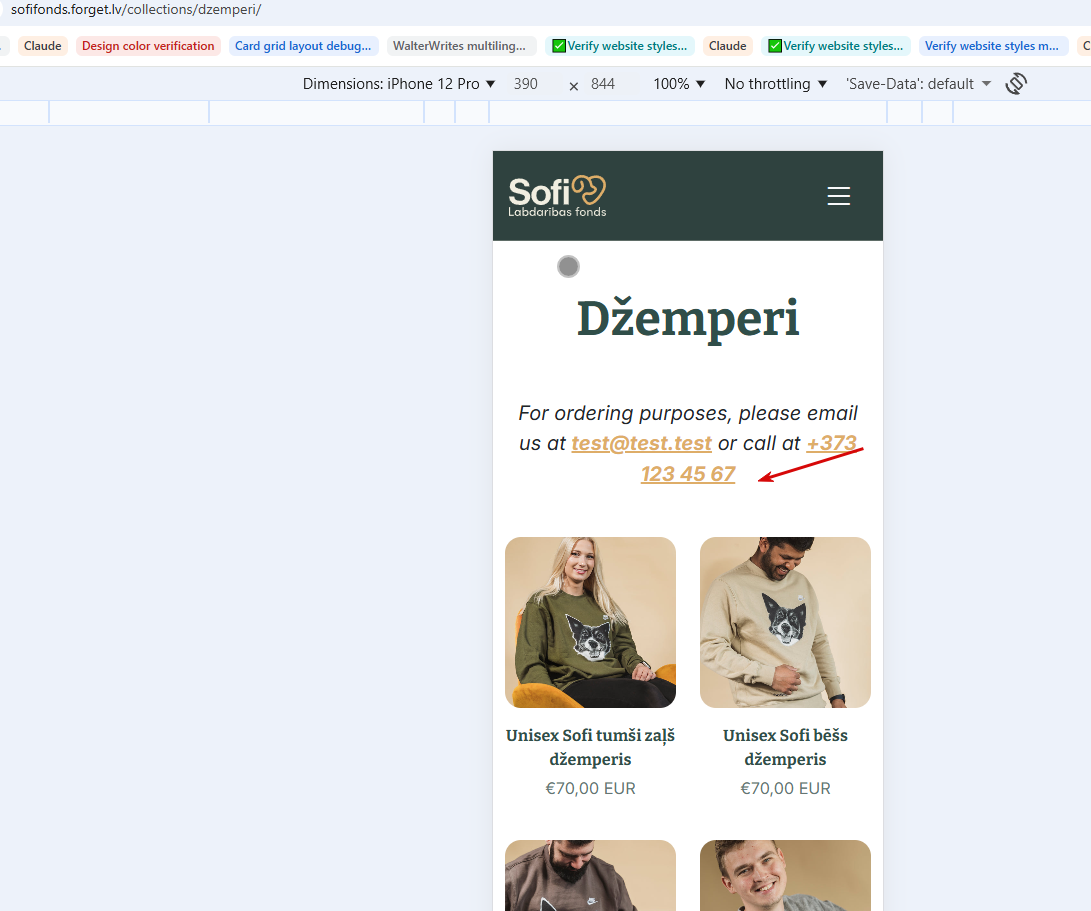Click the sofifonds.forget.lv URL in address bar

click(x=136, y=10)
